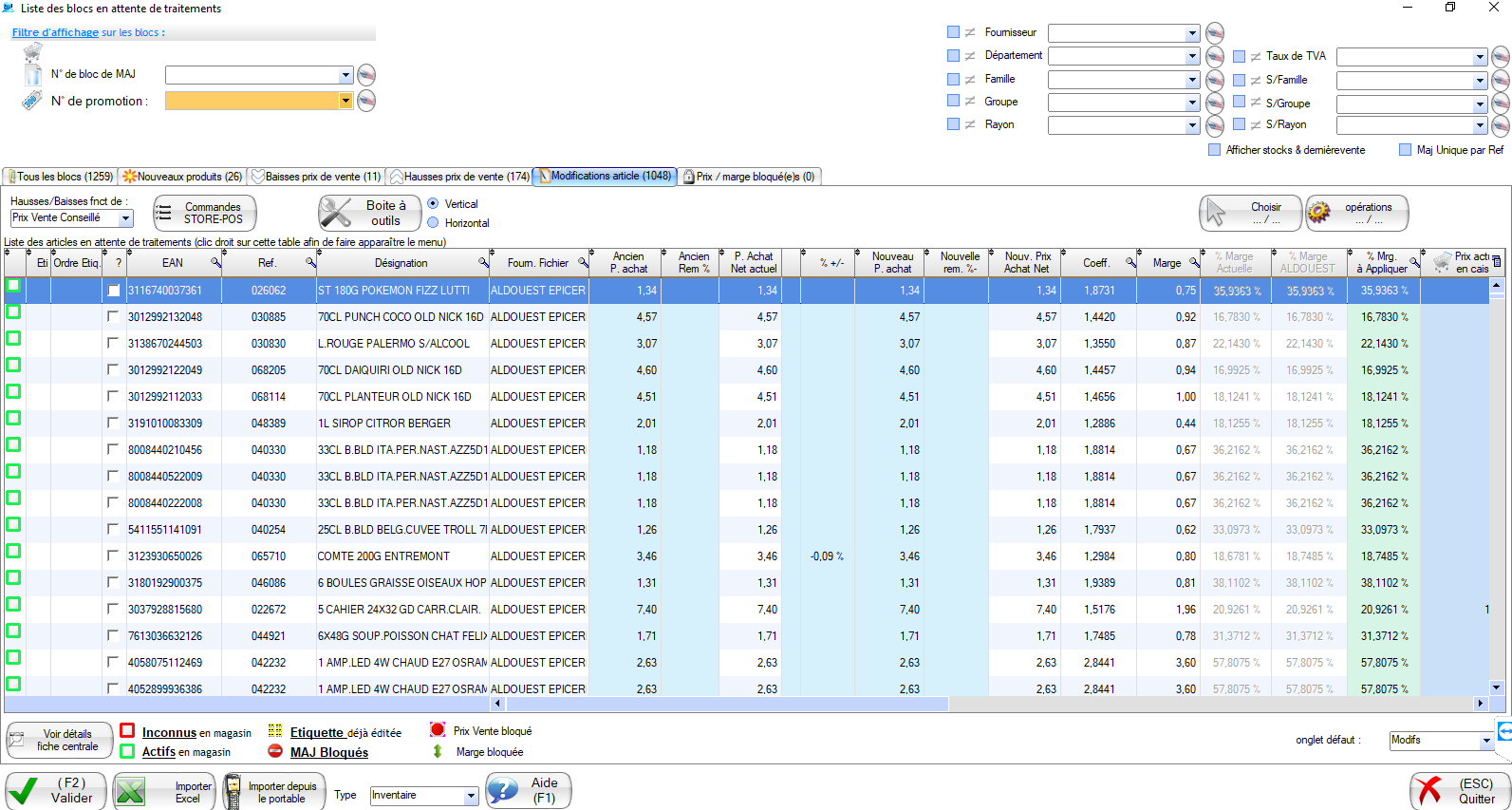Click the green checkmark Valider (F2) icon

tap(24, 790)
